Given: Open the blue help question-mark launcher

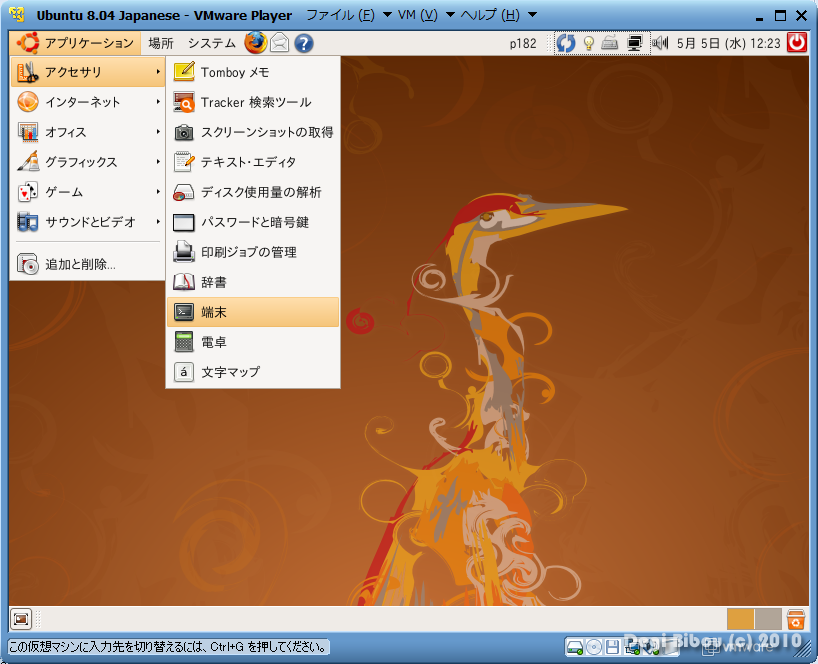Looking at the screenshot, I should 304,43.
